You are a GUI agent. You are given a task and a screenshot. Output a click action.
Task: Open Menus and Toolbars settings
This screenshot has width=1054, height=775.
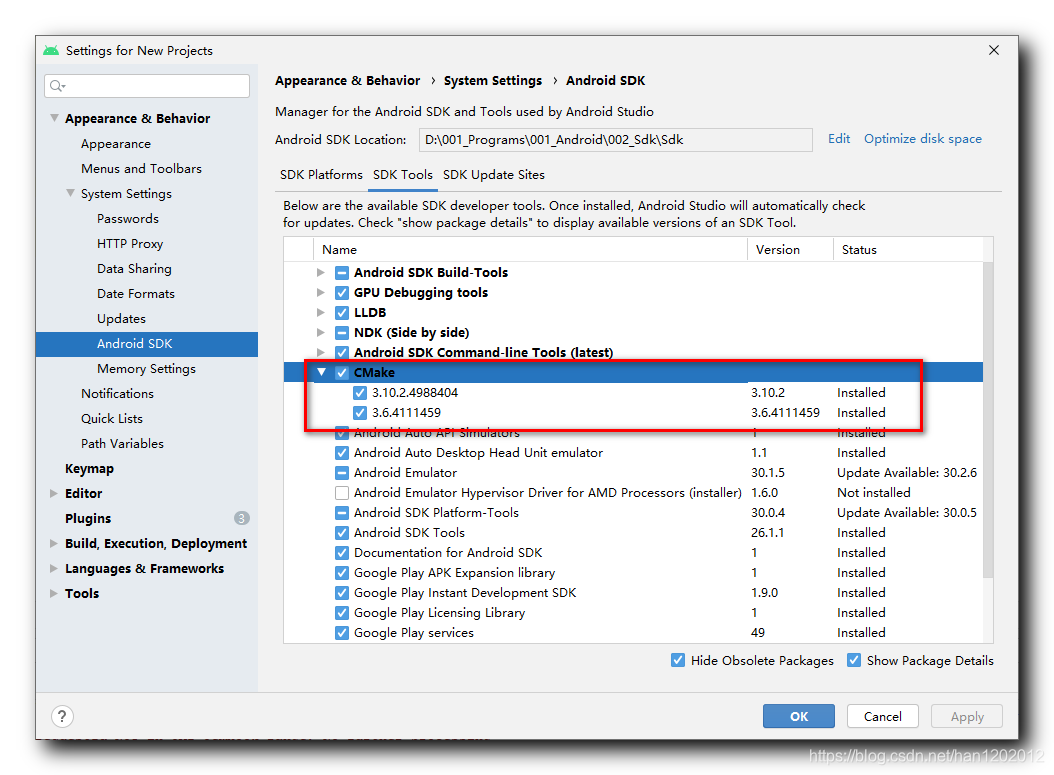pyautogui.click(x=141, y=169)
